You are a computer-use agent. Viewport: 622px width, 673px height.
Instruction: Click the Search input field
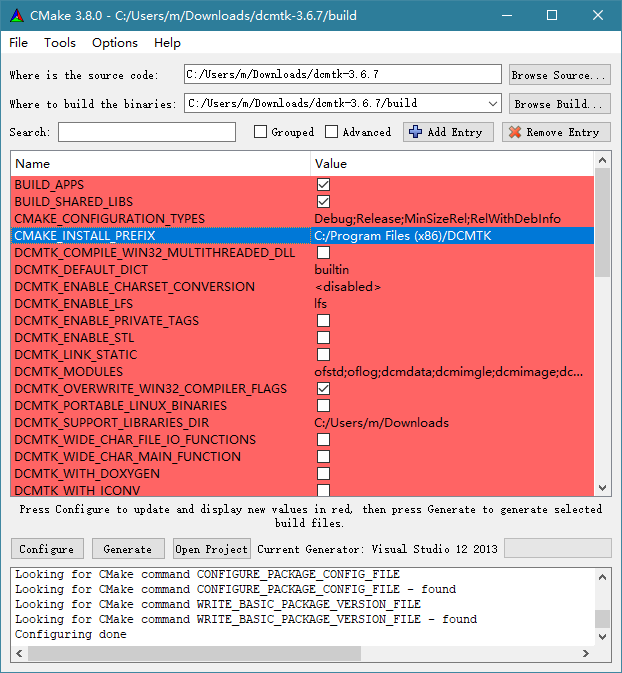[147, 132]
